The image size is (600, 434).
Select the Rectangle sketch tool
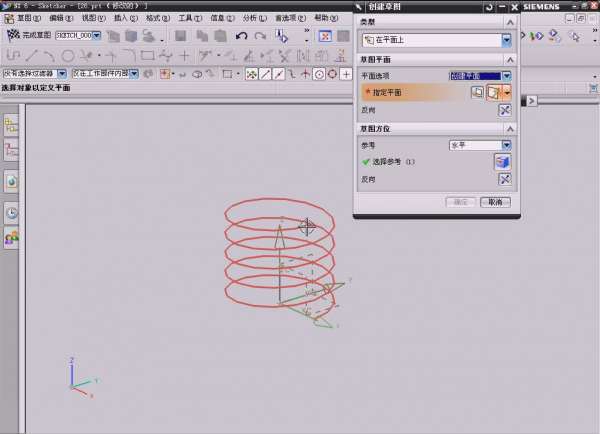pos(147,56)
